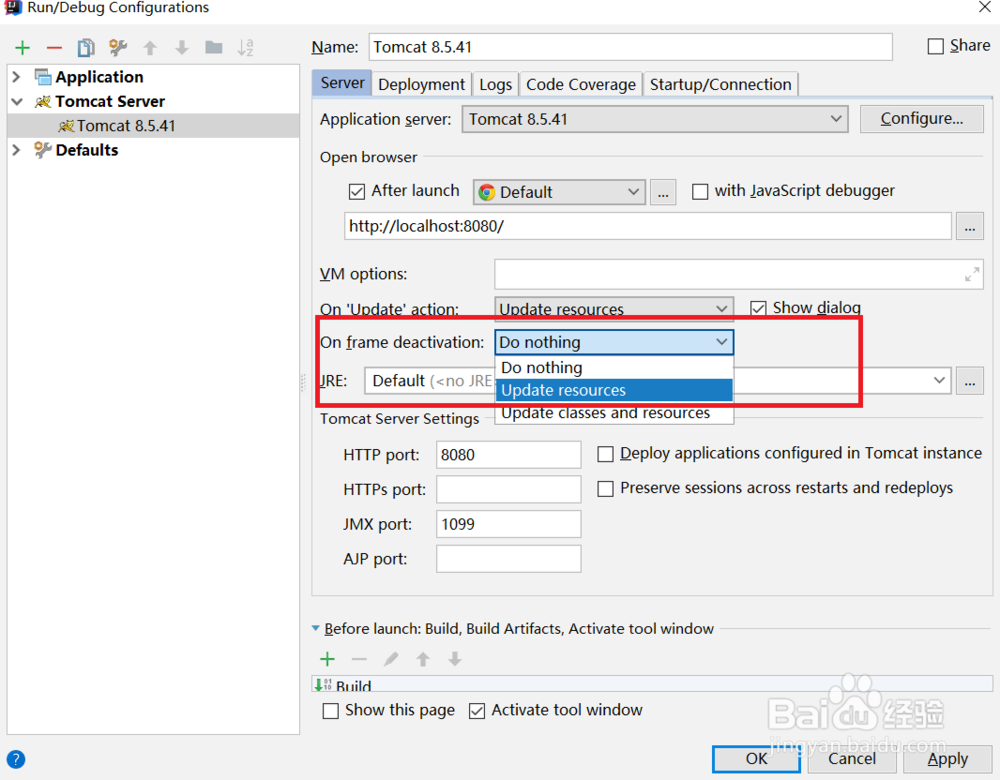This screenshot has height=780, width=1000.
Task: Uncheck the After launch checkbox
Action: 357,191
